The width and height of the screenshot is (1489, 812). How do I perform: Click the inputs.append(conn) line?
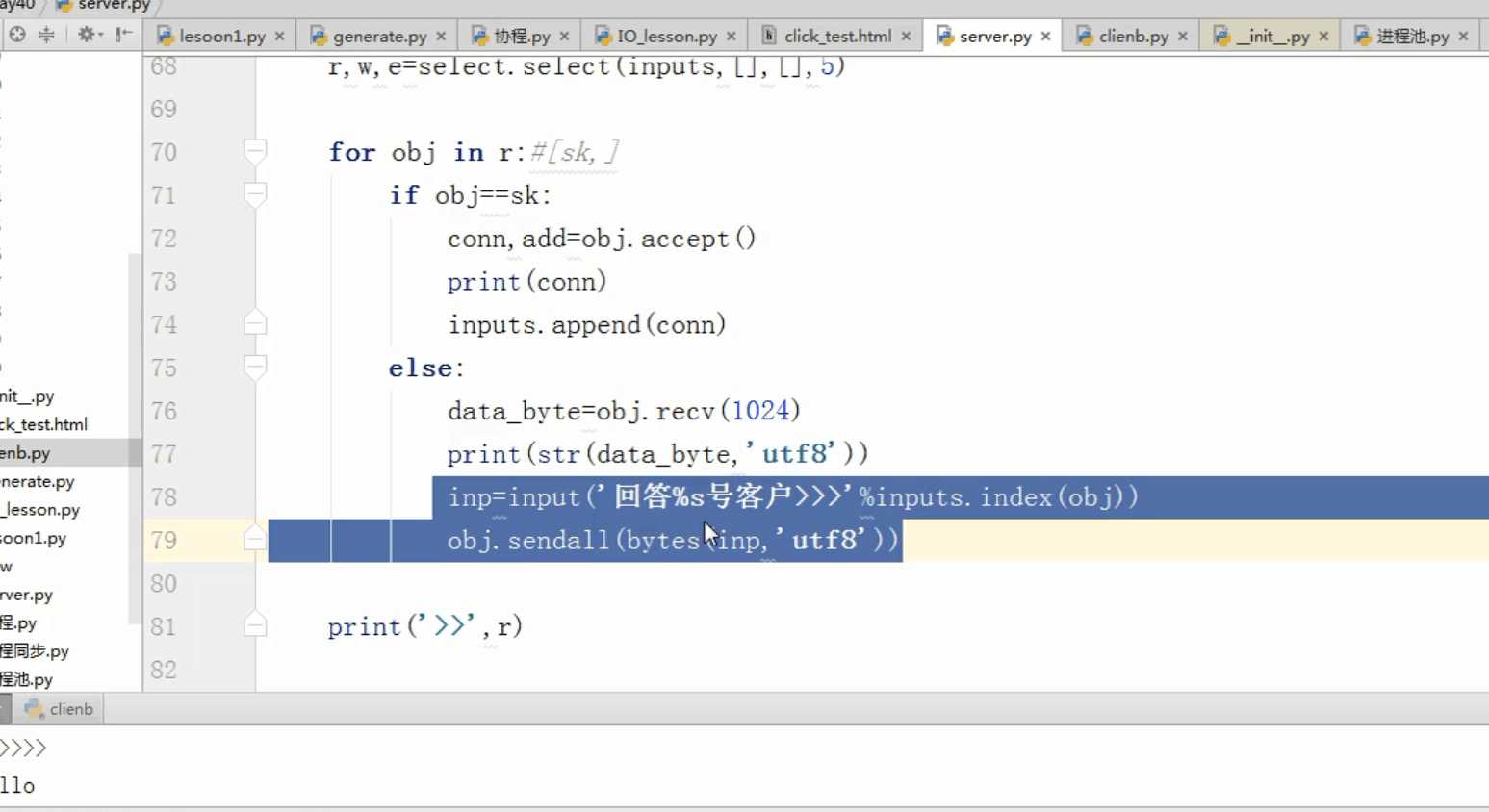pos(586,324)
